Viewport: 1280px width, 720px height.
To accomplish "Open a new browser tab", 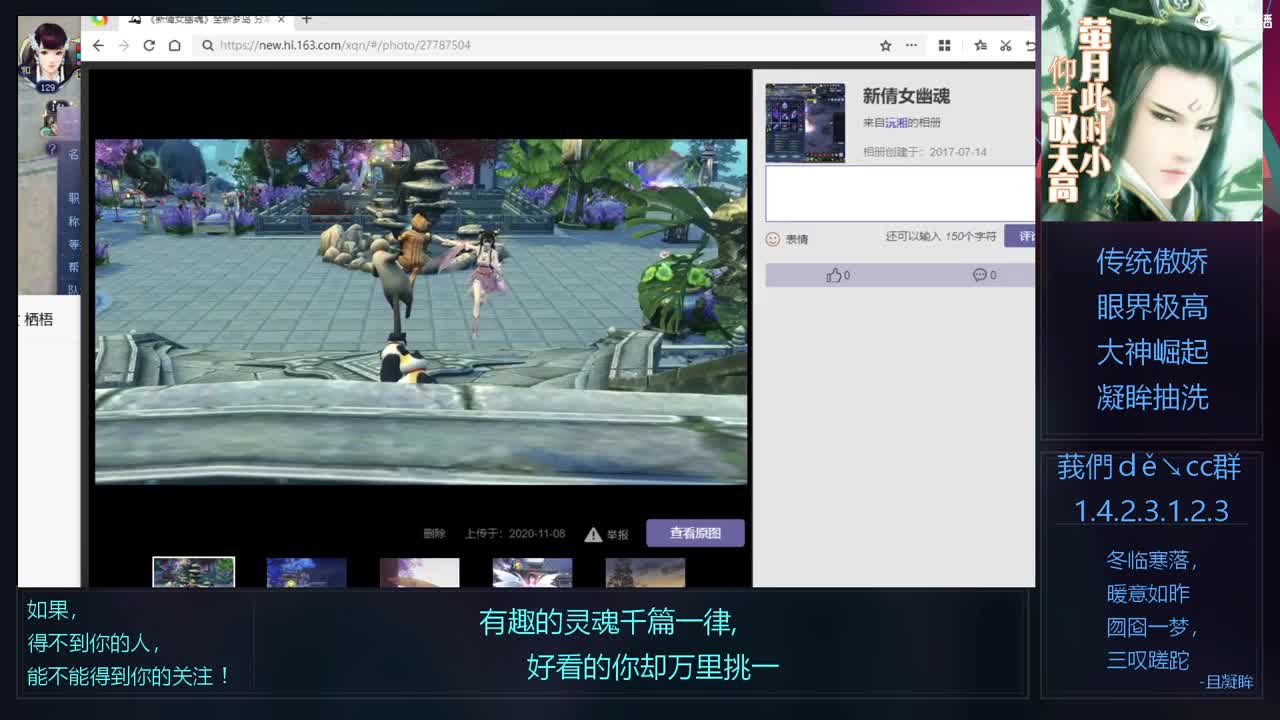I will (306, 19).
